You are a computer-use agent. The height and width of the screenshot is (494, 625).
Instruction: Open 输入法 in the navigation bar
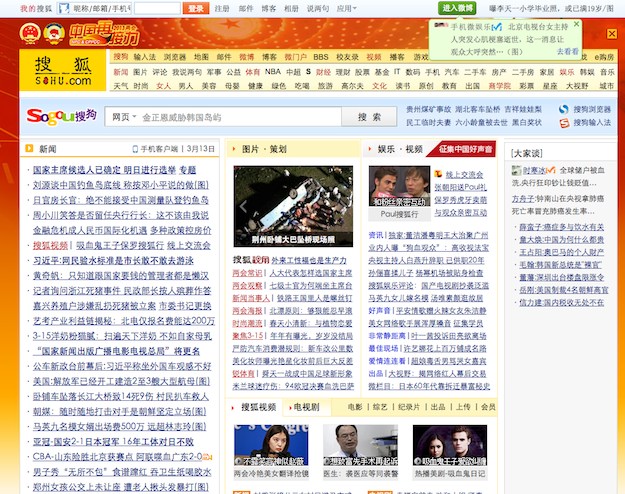point(145,57)
